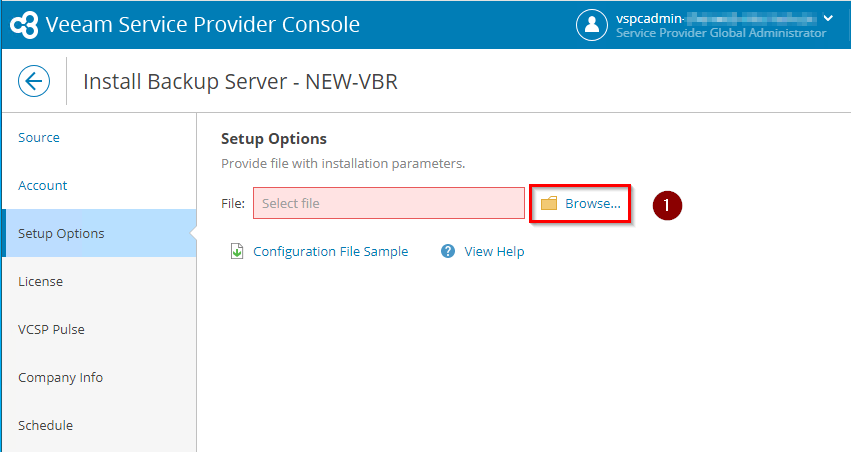
Task: Click the 'Provide file with installation parameters' text
Action: coord(343,164)
